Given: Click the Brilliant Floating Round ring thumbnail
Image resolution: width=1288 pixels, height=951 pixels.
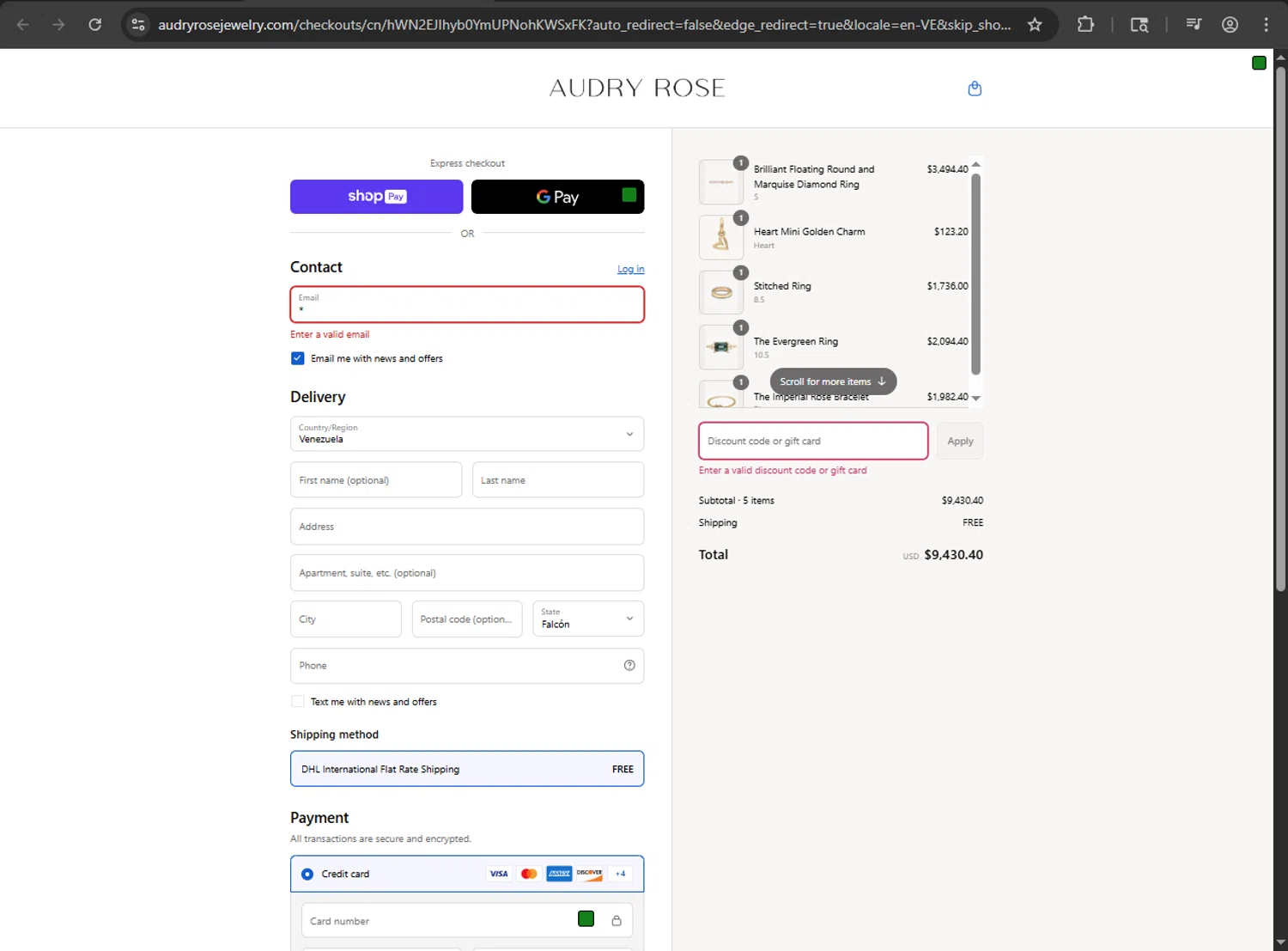Looking at the screenshot, I should pos(721,182).
